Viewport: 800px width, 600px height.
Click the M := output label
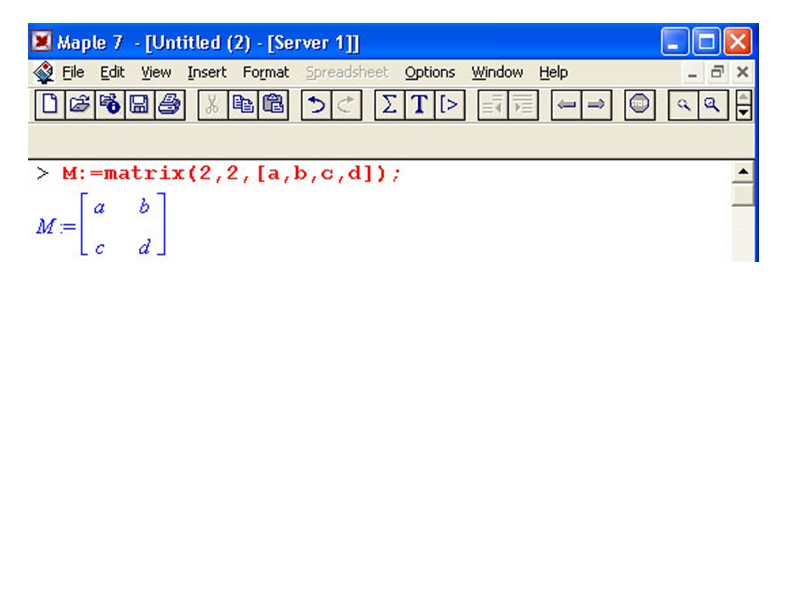pos(56,226)
